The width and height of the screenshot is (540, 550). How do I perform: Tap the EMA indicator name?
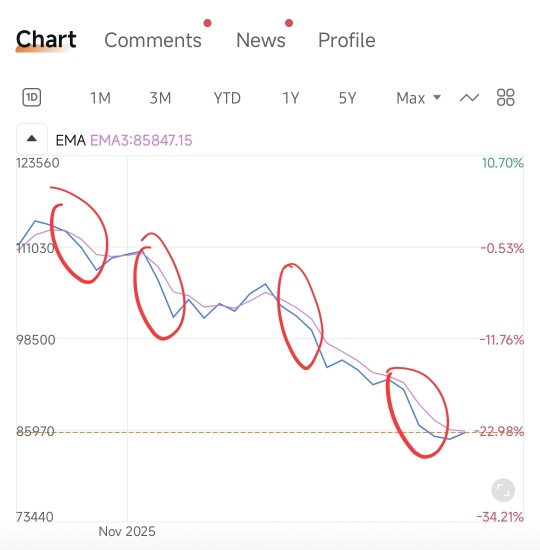[x=71, y=141]
